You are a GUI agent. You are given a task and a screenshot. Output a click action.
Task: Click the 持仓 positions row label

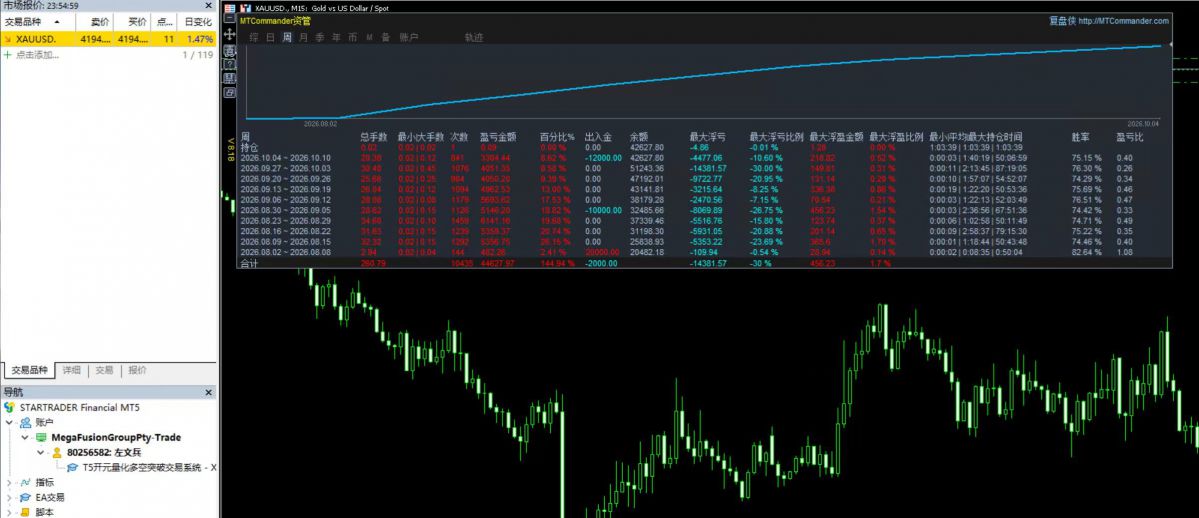point(249,147)
